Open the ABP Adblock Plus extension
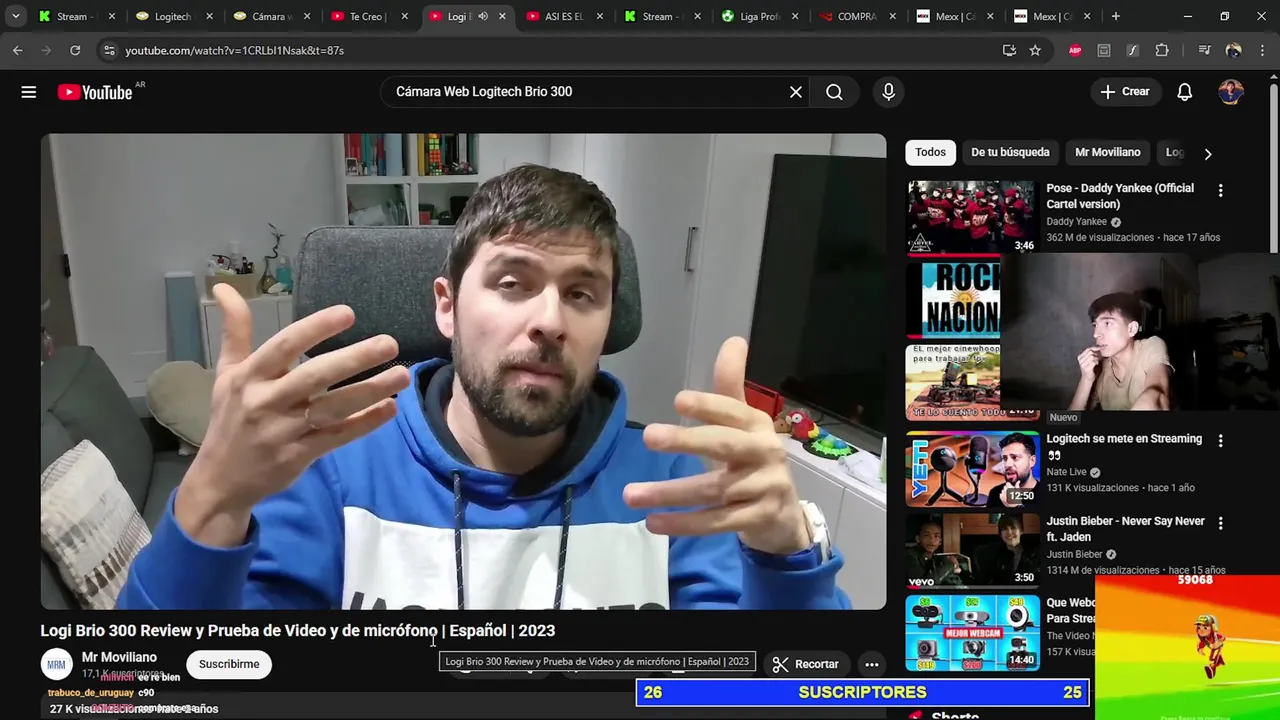The width and height of the screenshot is (1280, 720). (1075, 50)
